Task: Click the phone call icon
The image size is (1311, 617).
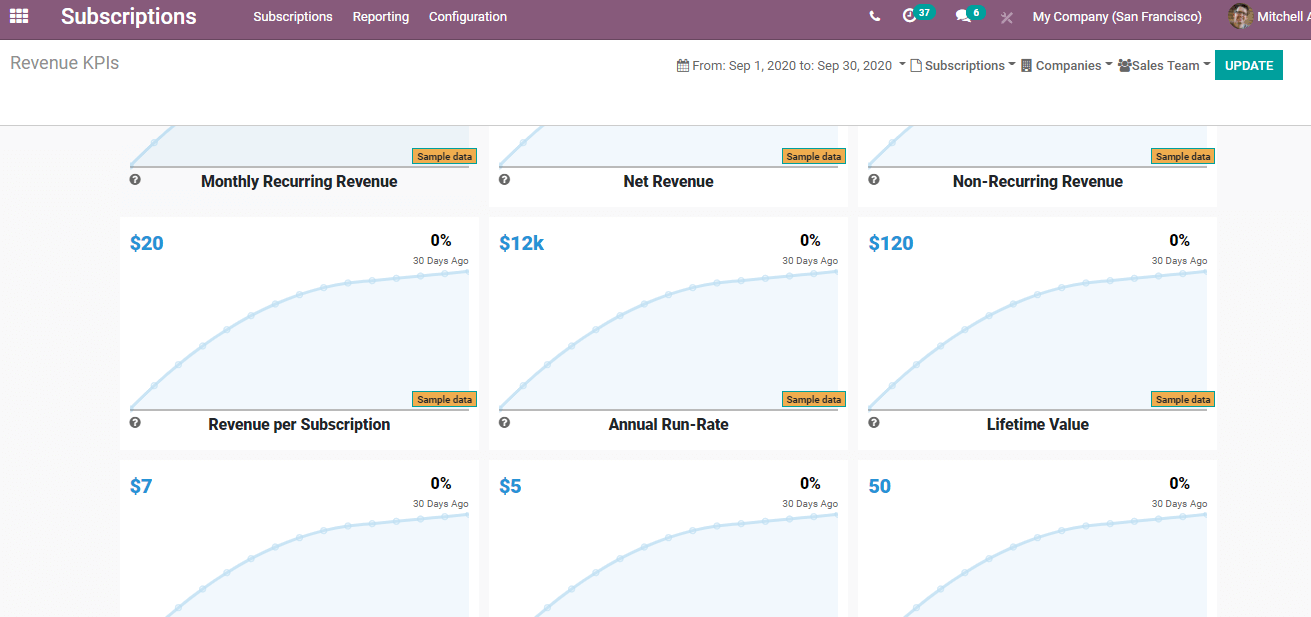Action: click(x=875, y=16)
